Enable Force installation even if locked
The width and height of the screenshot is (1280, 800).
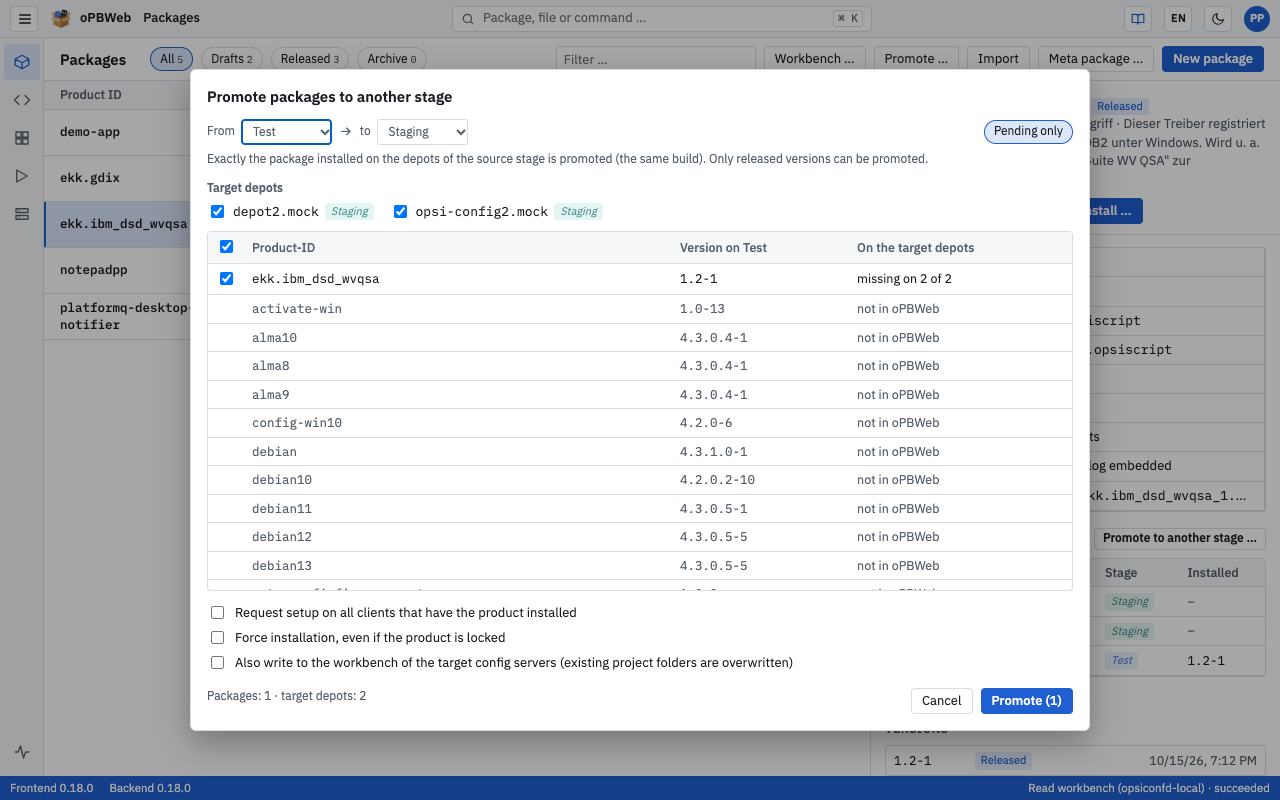point(217,637)
